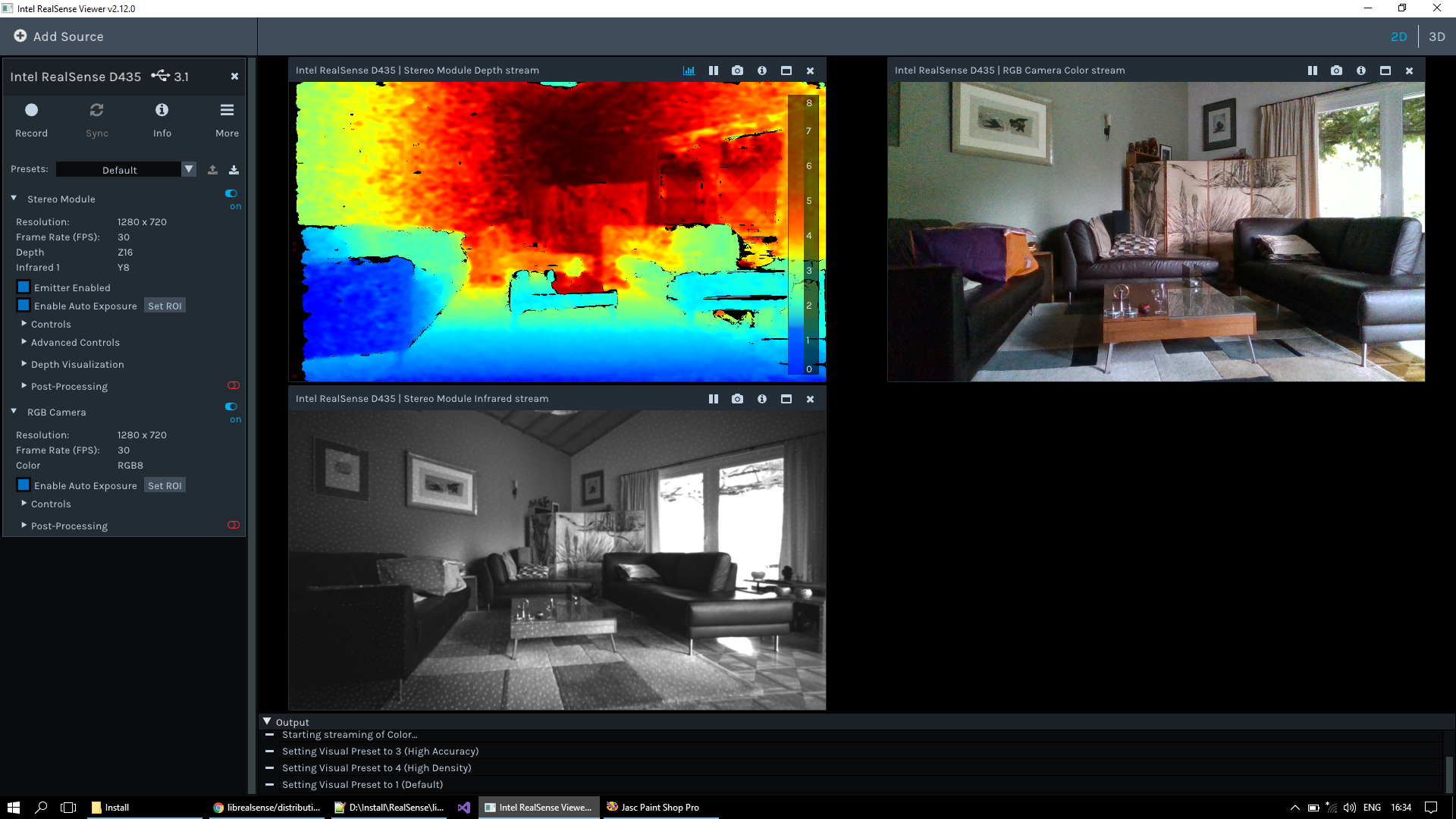Open the Windows Start menu

(x=14, y=808)
